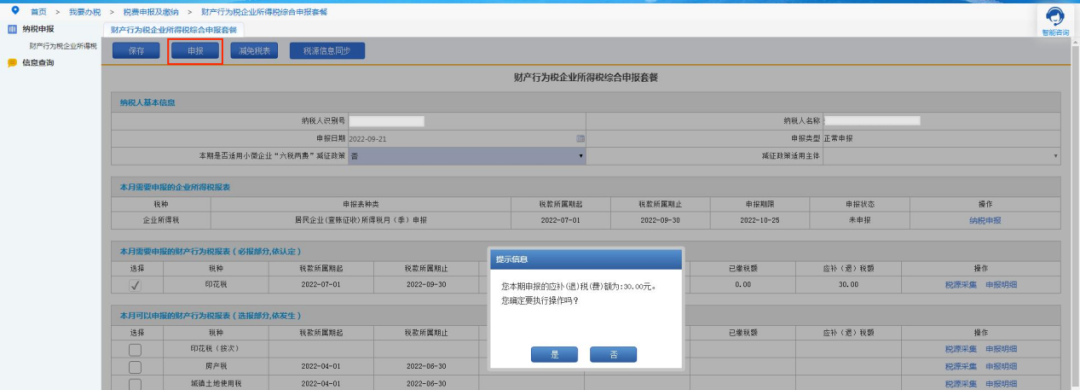Click 税源采集 link in 城镇土地使用税 row
This screenshot has width=1080, height=390.
[961, 384]
